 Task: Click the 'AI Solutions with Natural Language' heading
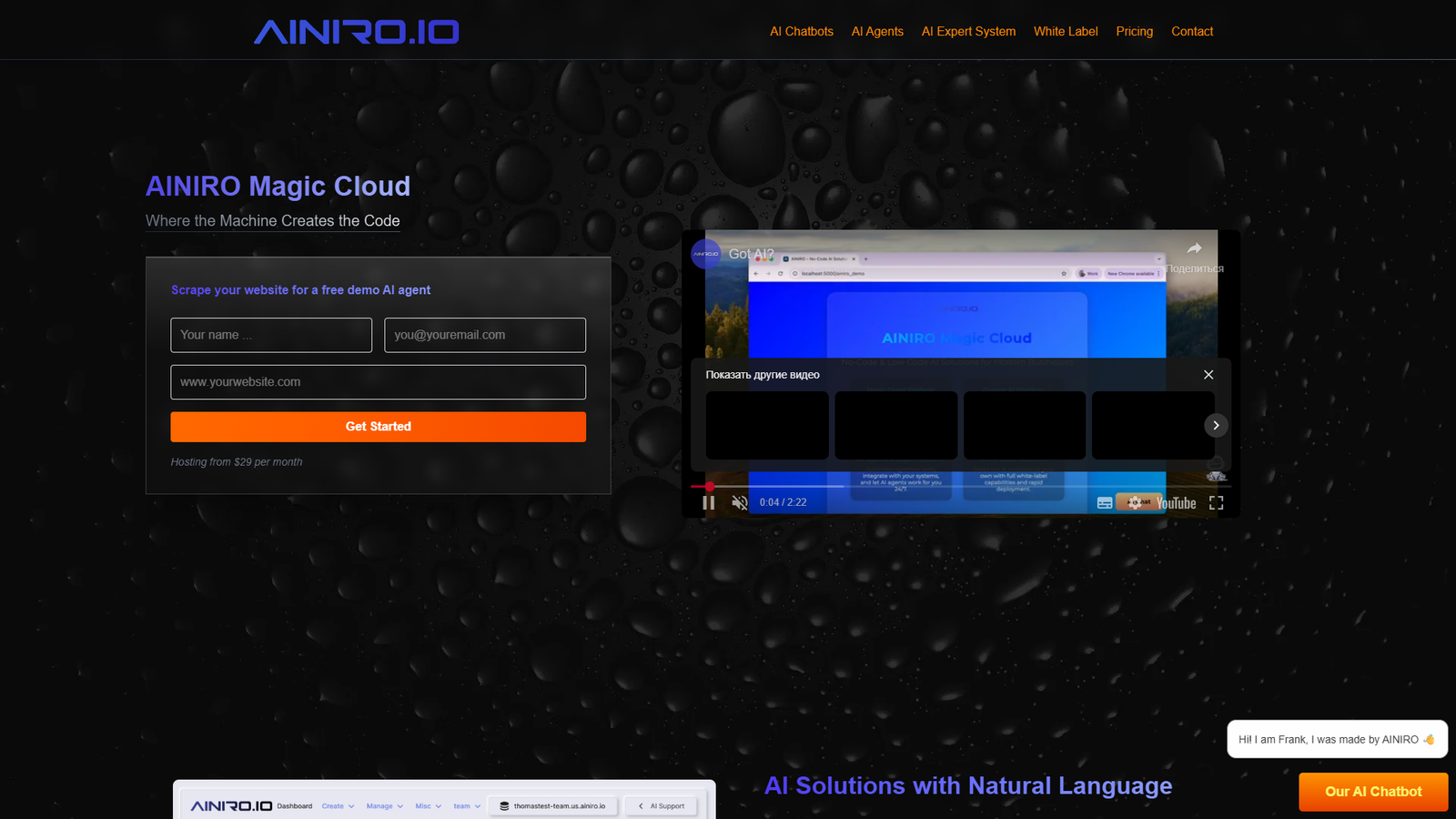pos(968,786)
